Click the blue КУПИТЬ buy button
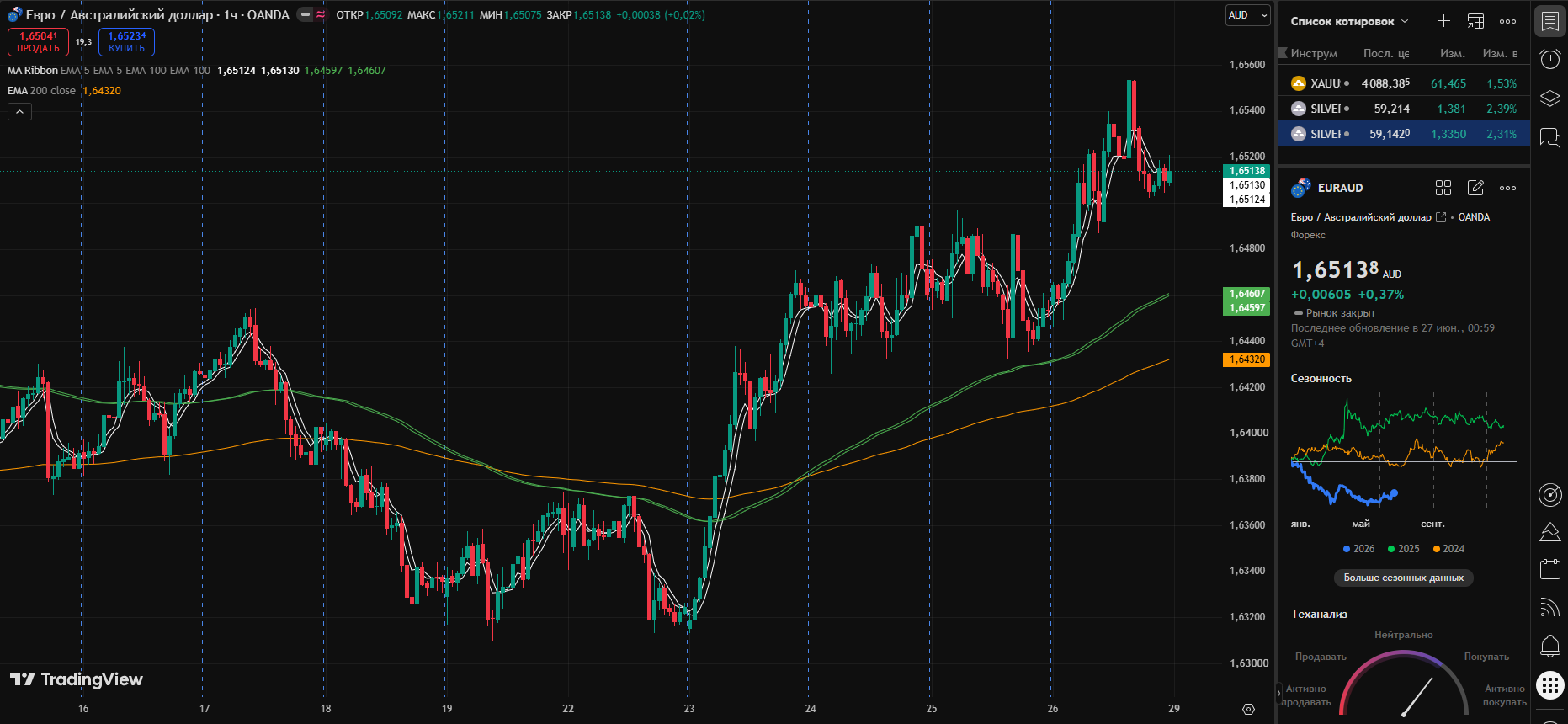Viewport: 1568px width, 724px height. (126, 42)
